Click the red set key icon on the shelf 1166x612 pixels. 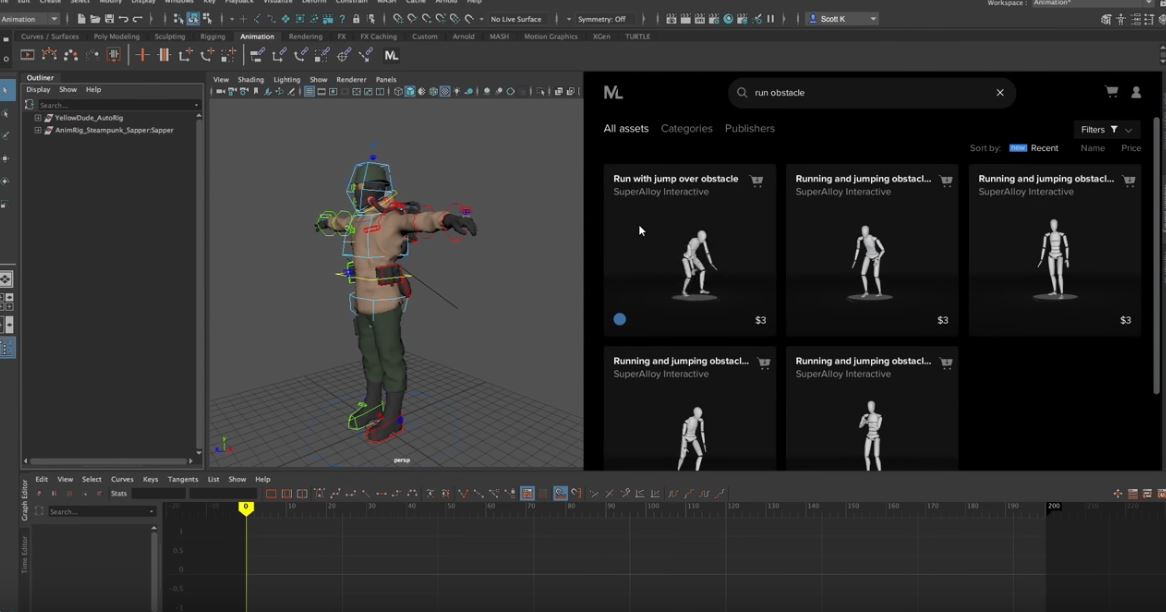[142, 55]
